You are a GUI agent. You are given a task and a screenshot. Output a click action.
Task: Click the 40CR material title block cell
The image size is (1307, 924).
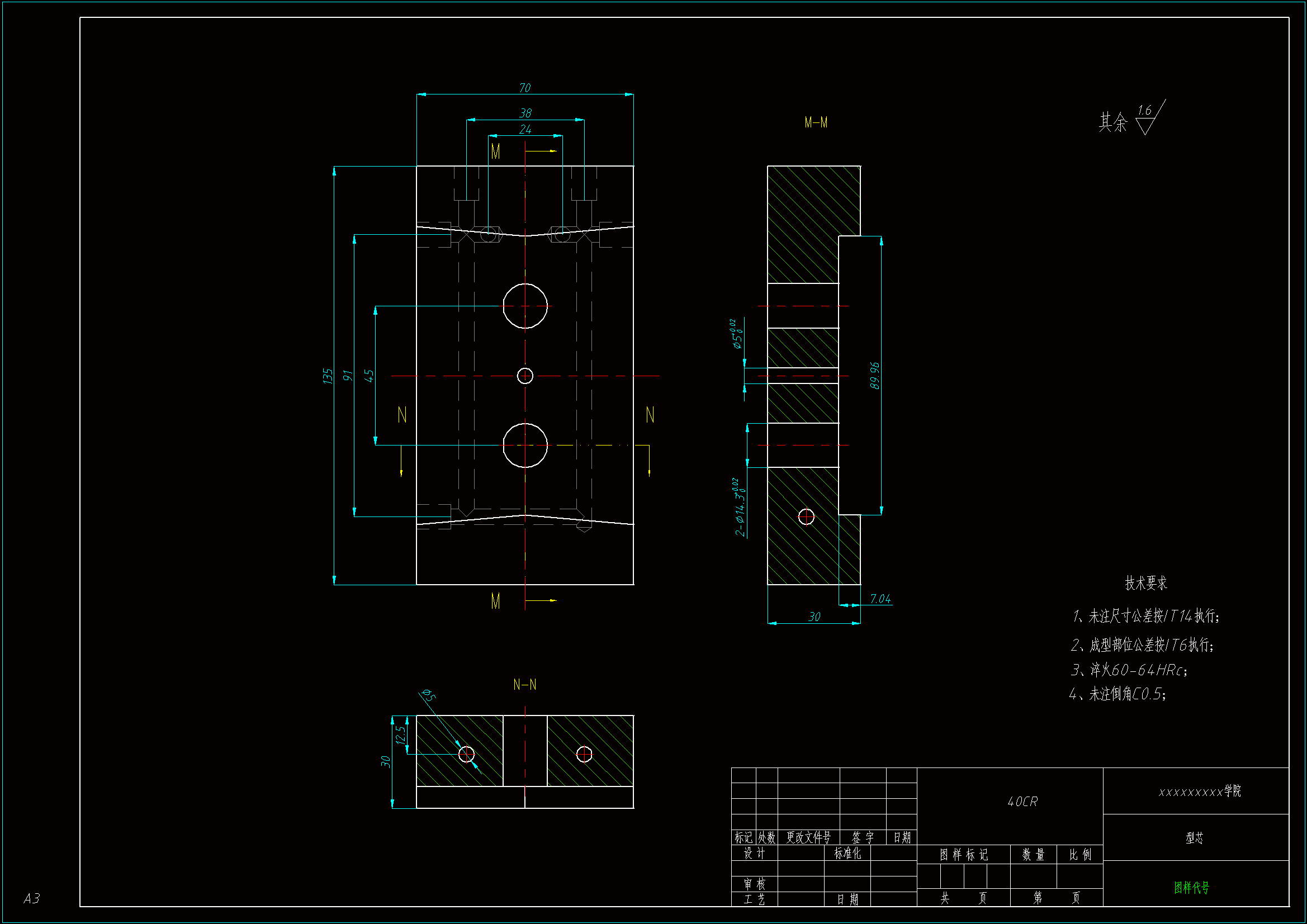click(1022, 802)
